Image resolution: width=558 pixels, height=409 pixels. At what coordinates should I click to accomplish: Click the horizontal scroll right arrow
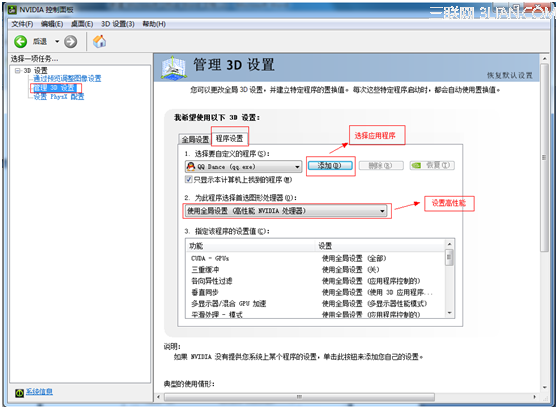click(534, 397)
